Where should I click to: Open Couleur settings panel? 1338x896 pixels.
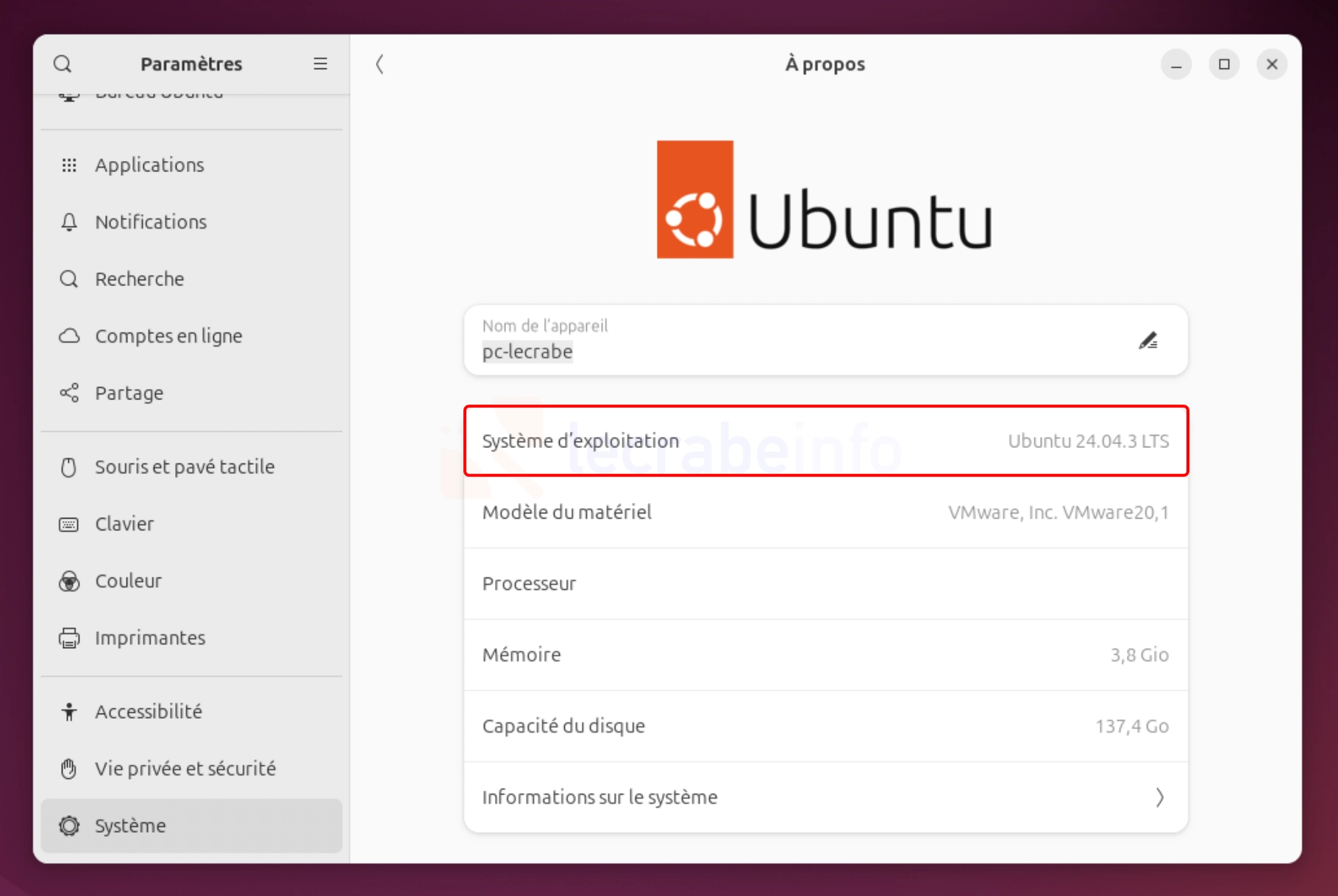click(x=192, y=581)
